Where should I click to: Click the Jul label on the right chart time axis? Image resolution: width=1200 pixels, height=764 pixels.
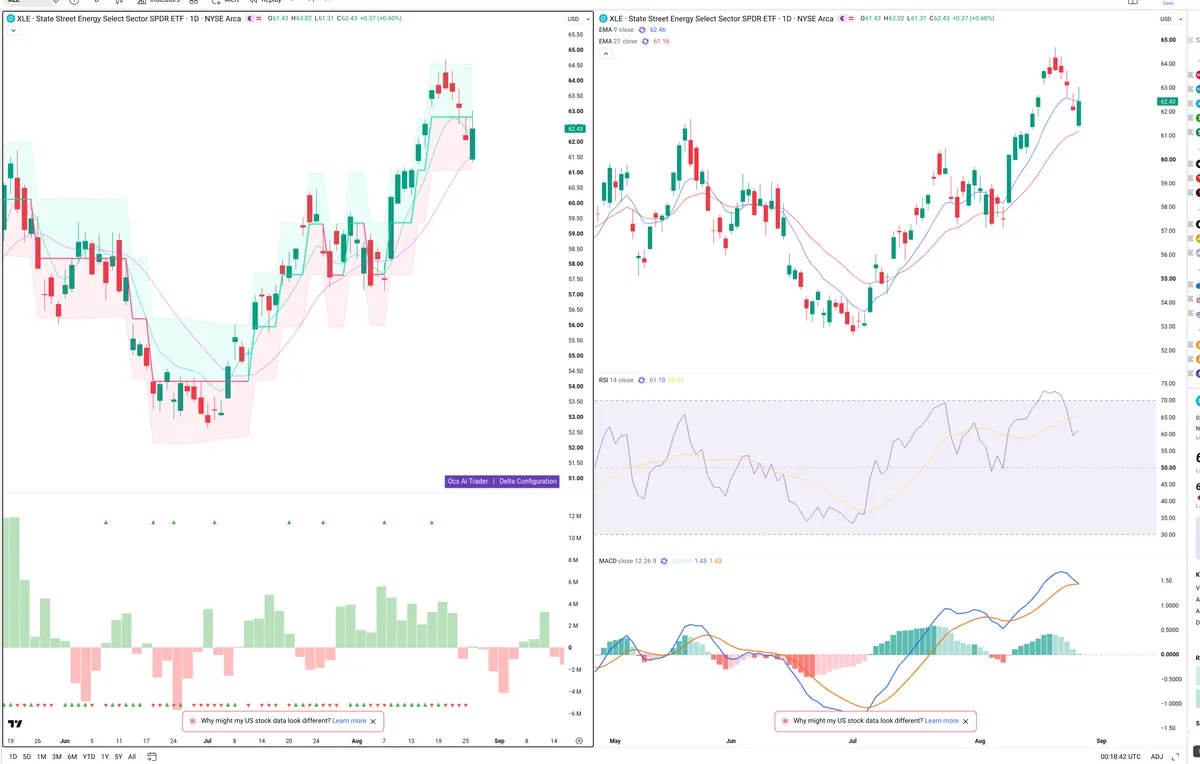[853, 741]
